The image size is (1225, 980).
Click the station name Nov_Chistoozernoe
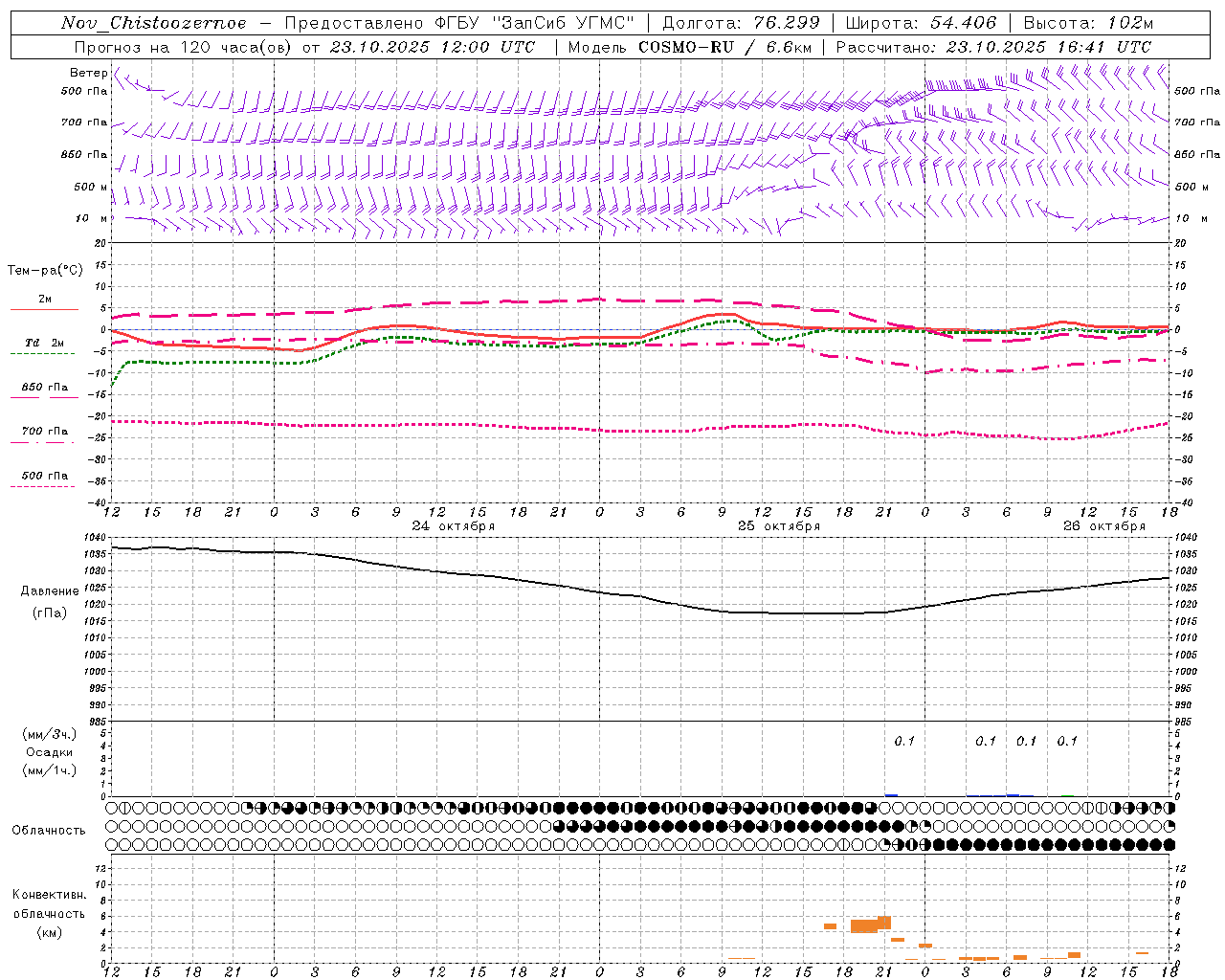(x=153, y=23)
